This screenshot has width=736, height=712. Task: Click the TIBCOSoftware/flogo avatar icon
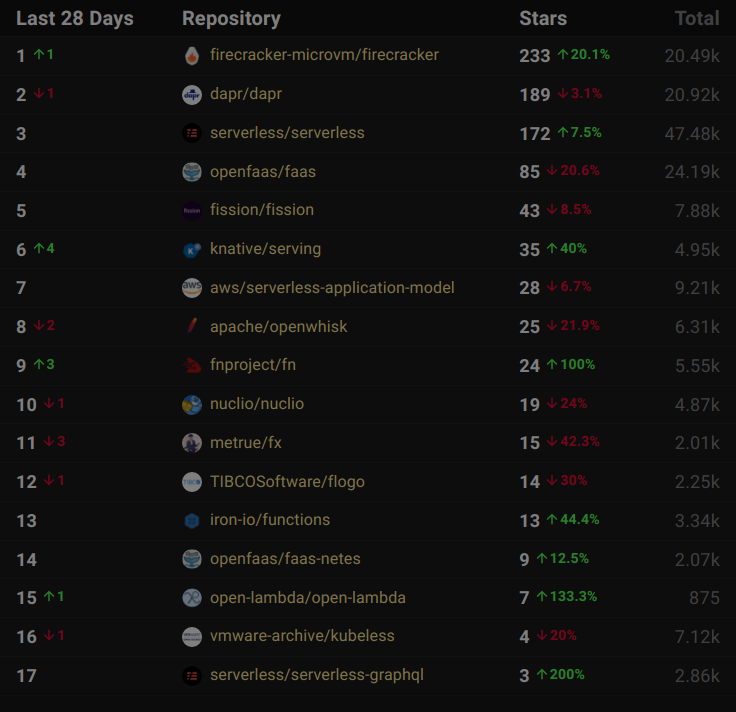pyautogui.click(x=192, y=482)
